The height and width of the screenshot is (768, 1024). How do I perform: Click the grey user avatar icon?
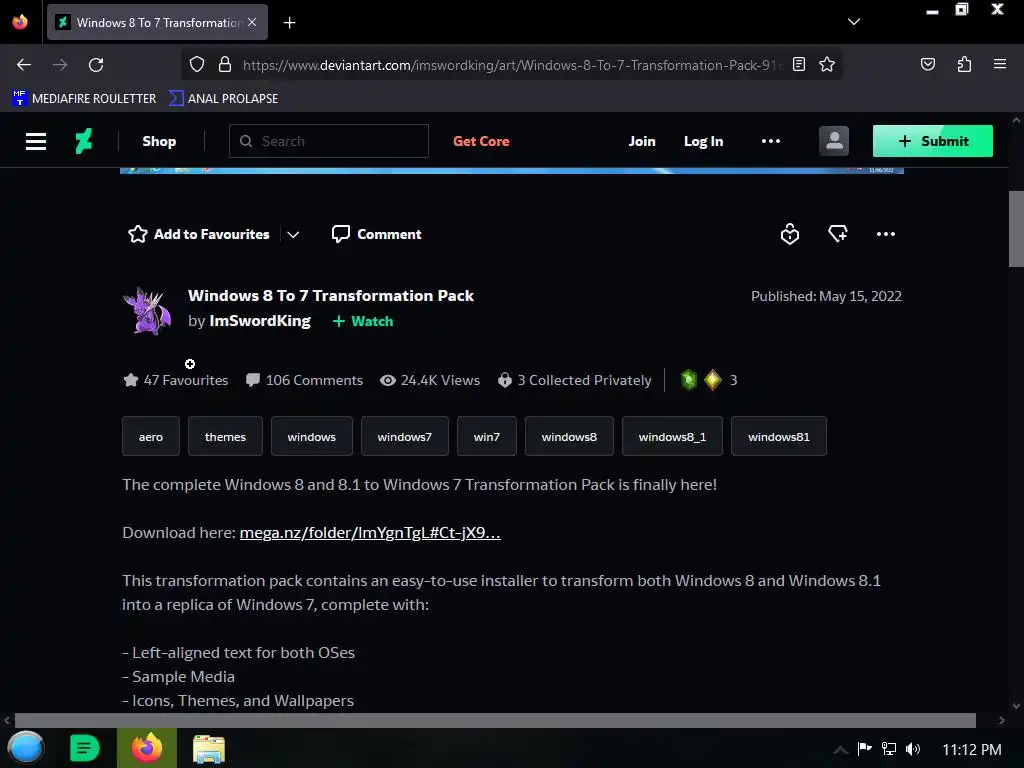click(834, 141)
